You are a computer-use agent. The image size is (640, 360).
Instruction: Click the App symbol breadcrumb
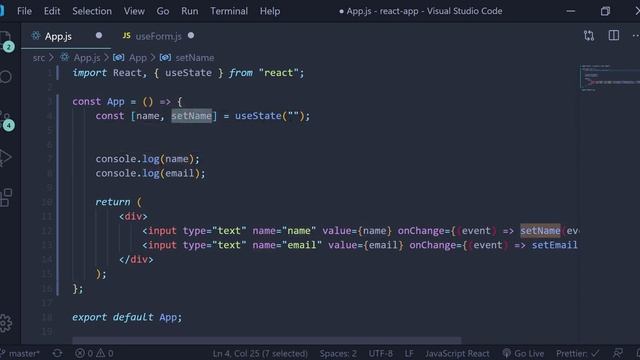click(x=130, y=58)
